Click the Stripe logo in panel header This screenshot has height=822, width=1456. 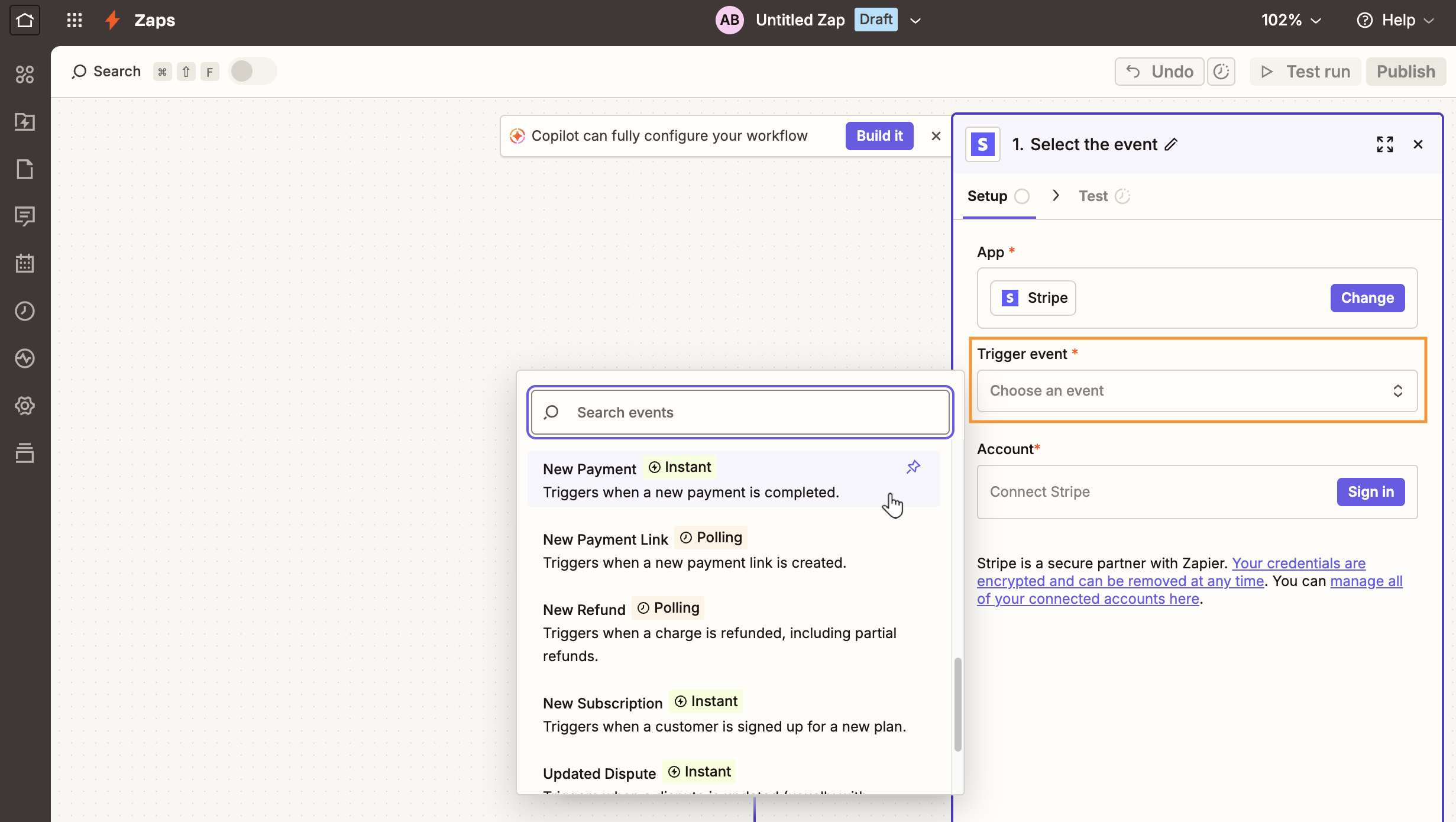(983, 144)
